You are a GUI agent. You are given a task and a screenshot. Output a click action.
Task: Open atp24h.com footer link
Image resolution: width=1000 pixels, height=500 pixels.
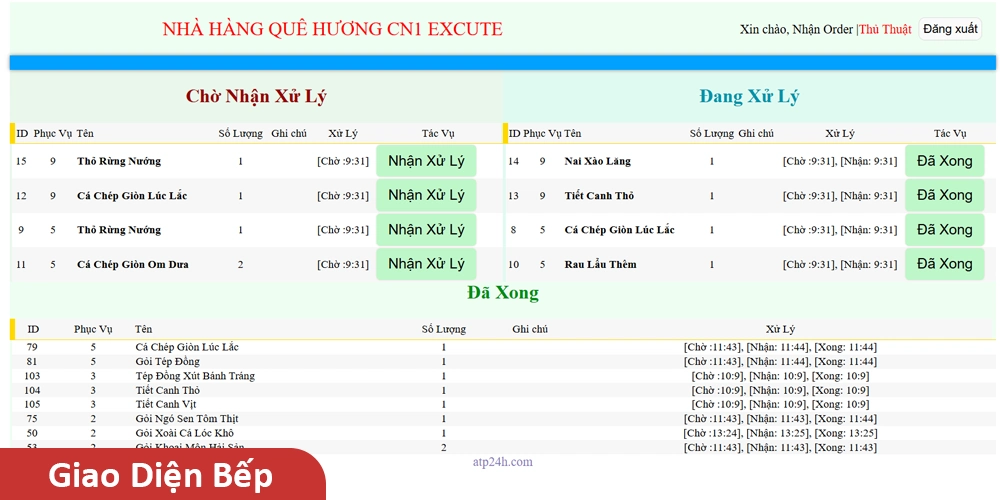coord(502,462)
